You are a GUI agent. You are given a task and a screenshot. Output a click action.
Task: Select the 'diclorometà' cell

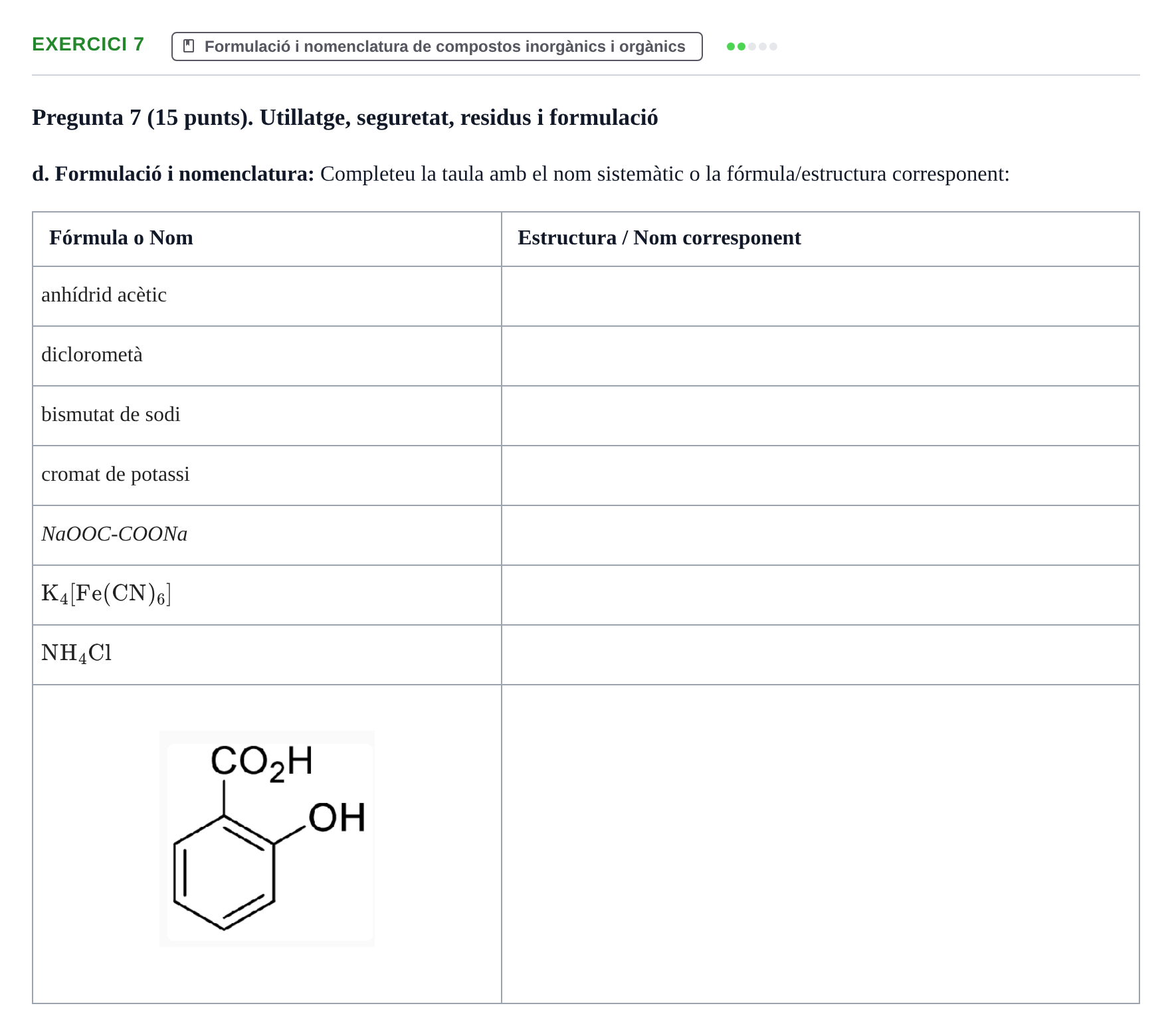(267, 356)
